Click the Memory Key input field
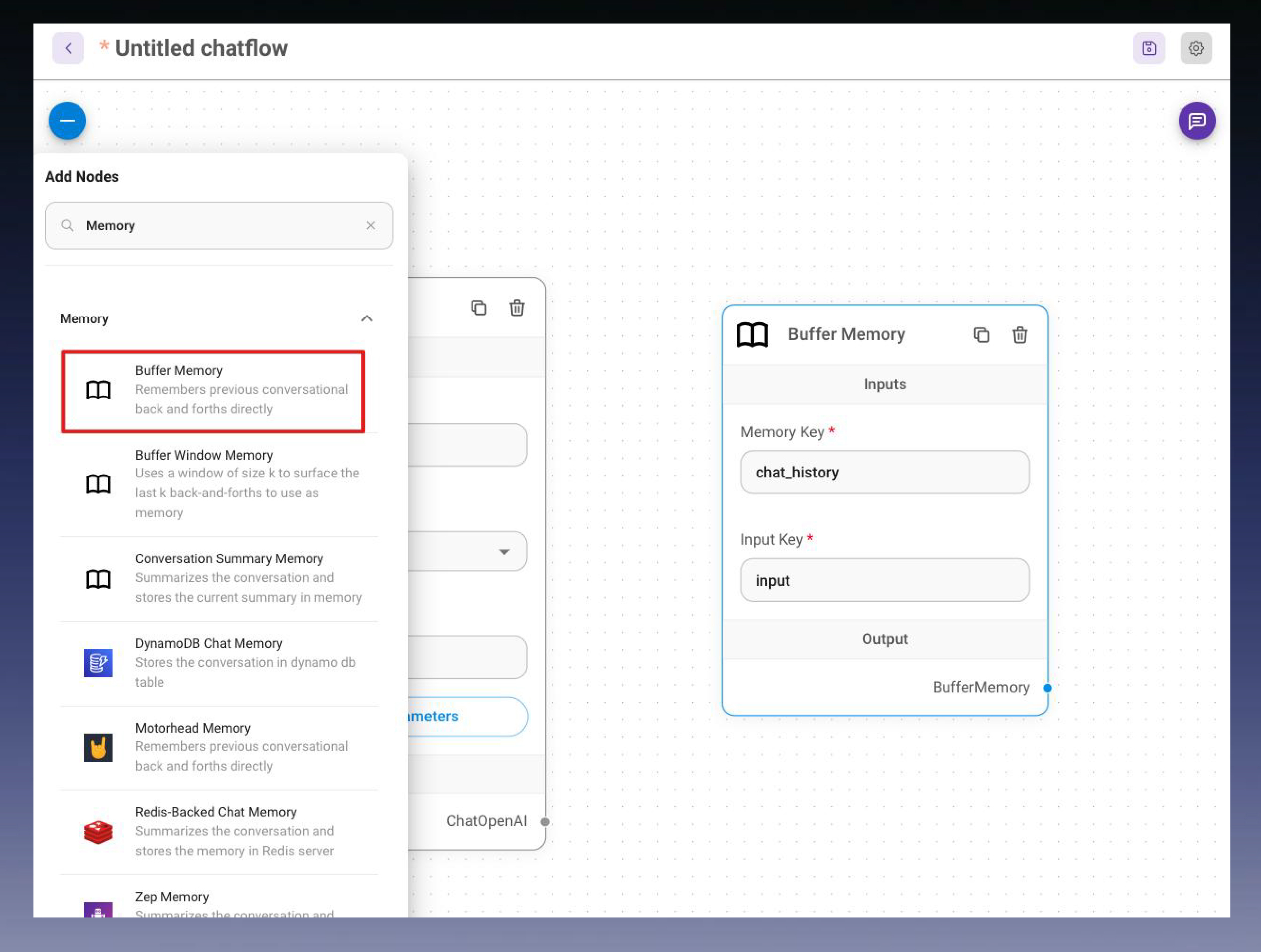 coord(884,473)
